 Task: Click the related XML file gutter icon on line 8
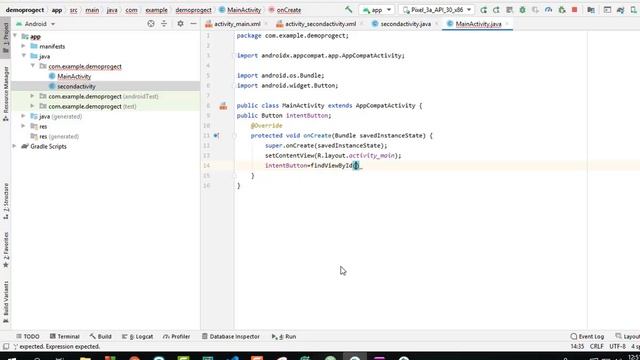click(223, 106)
